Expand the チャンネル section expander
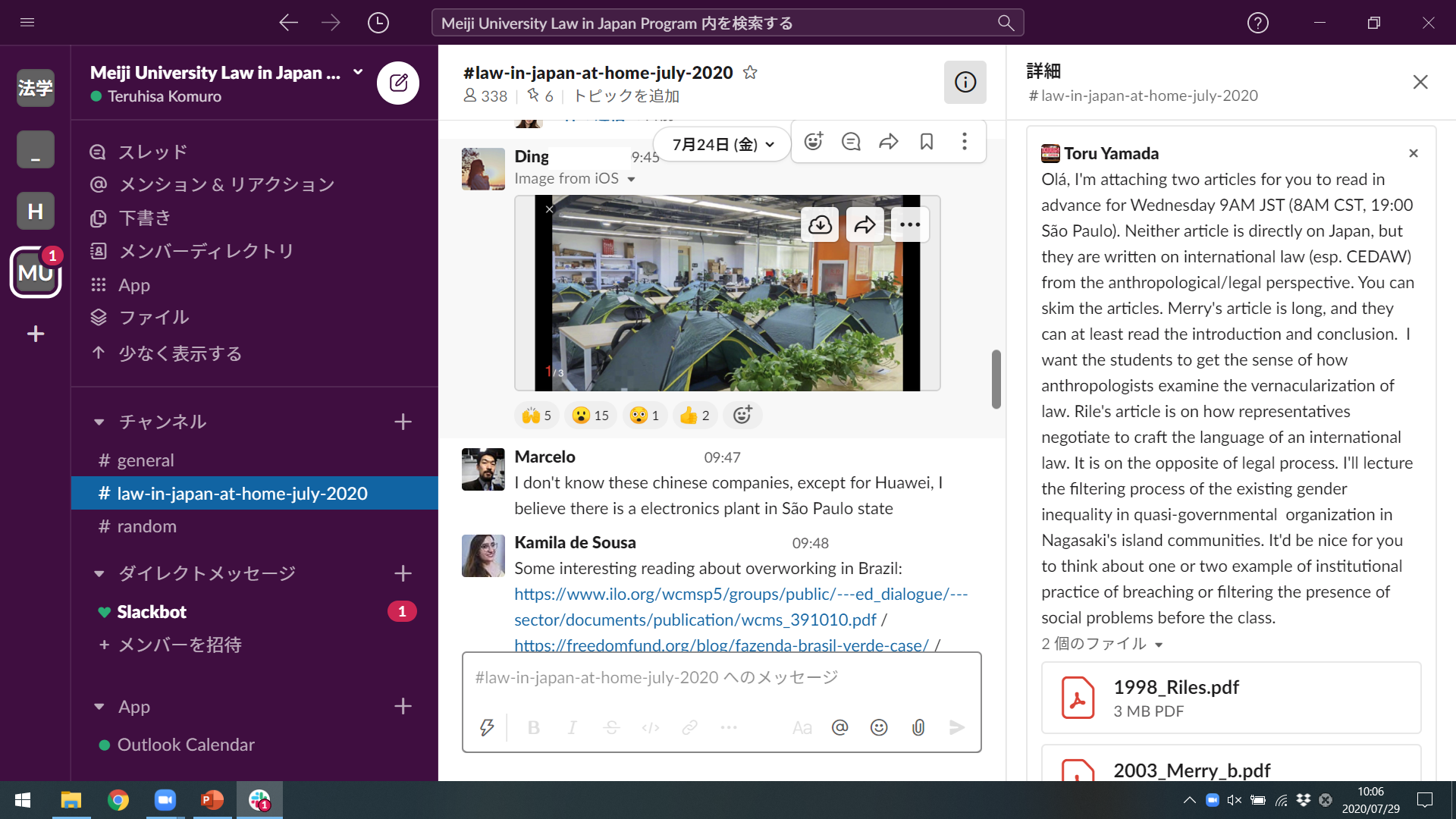Screen dimensions: 1456x819 [99, 421]
